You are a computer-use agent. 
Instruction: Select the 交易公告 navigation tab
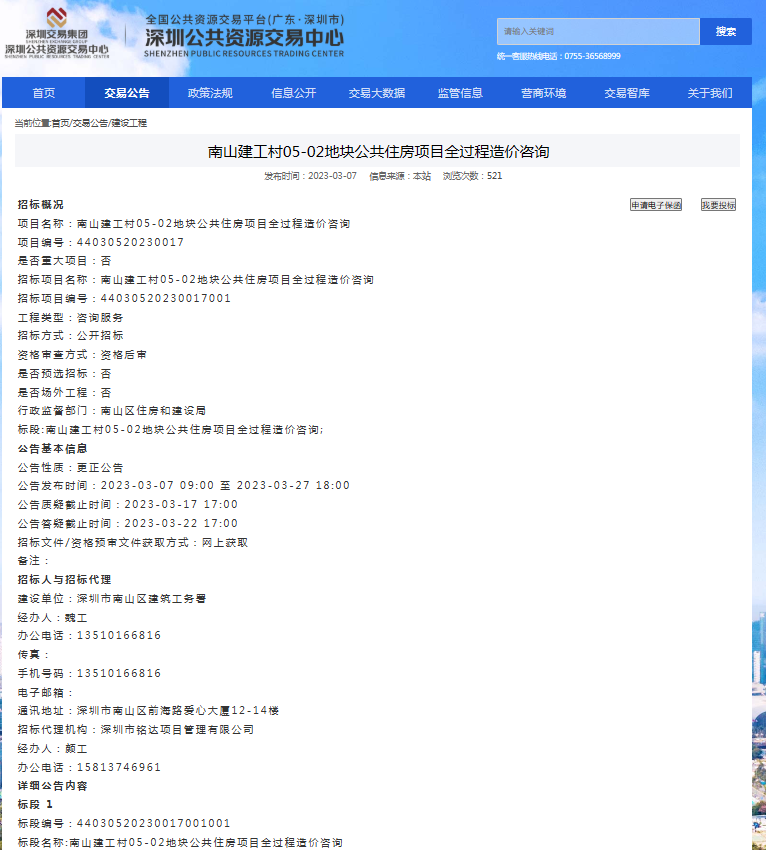coord(127,93)
